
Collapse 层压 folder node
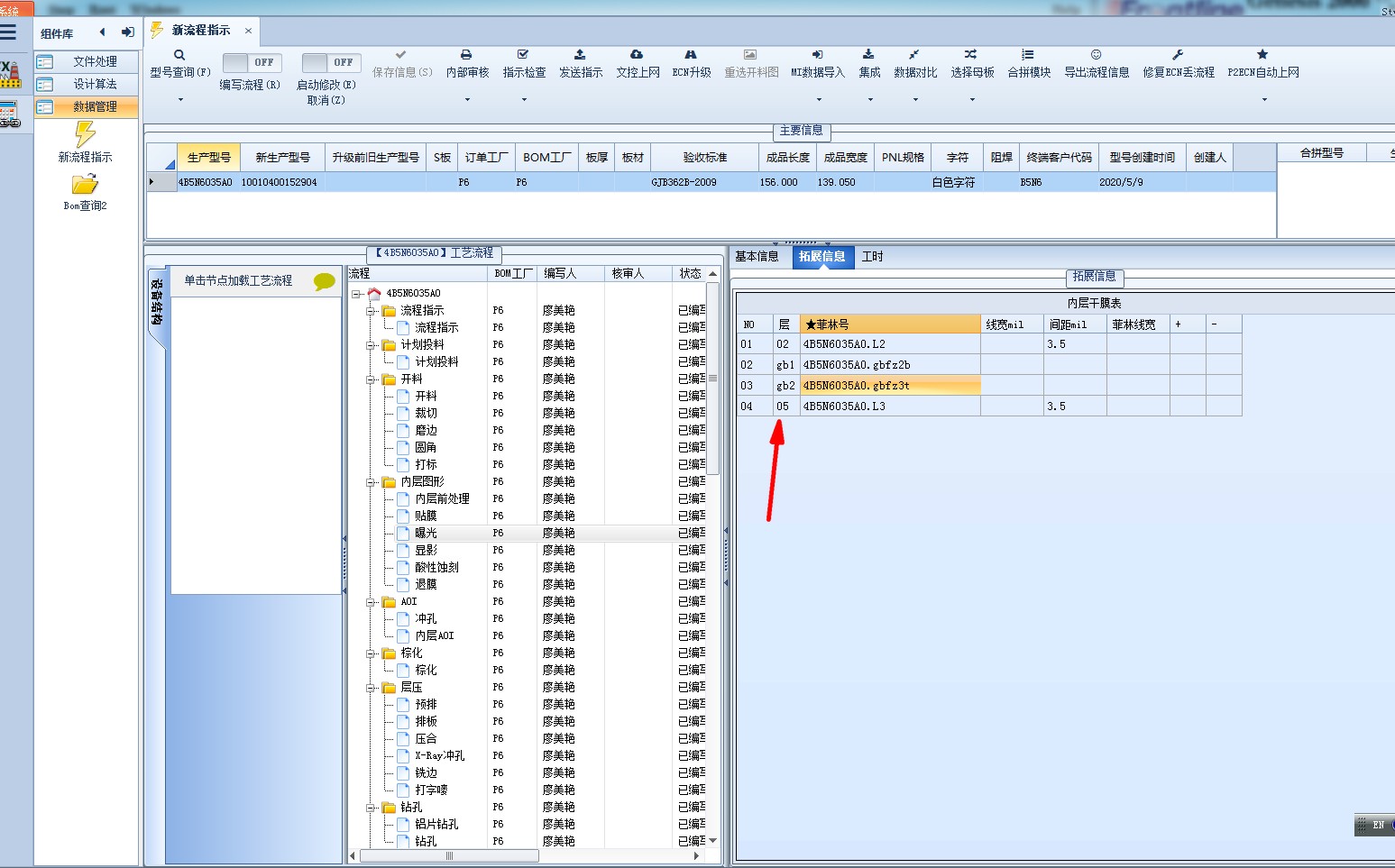coord(371,688)
